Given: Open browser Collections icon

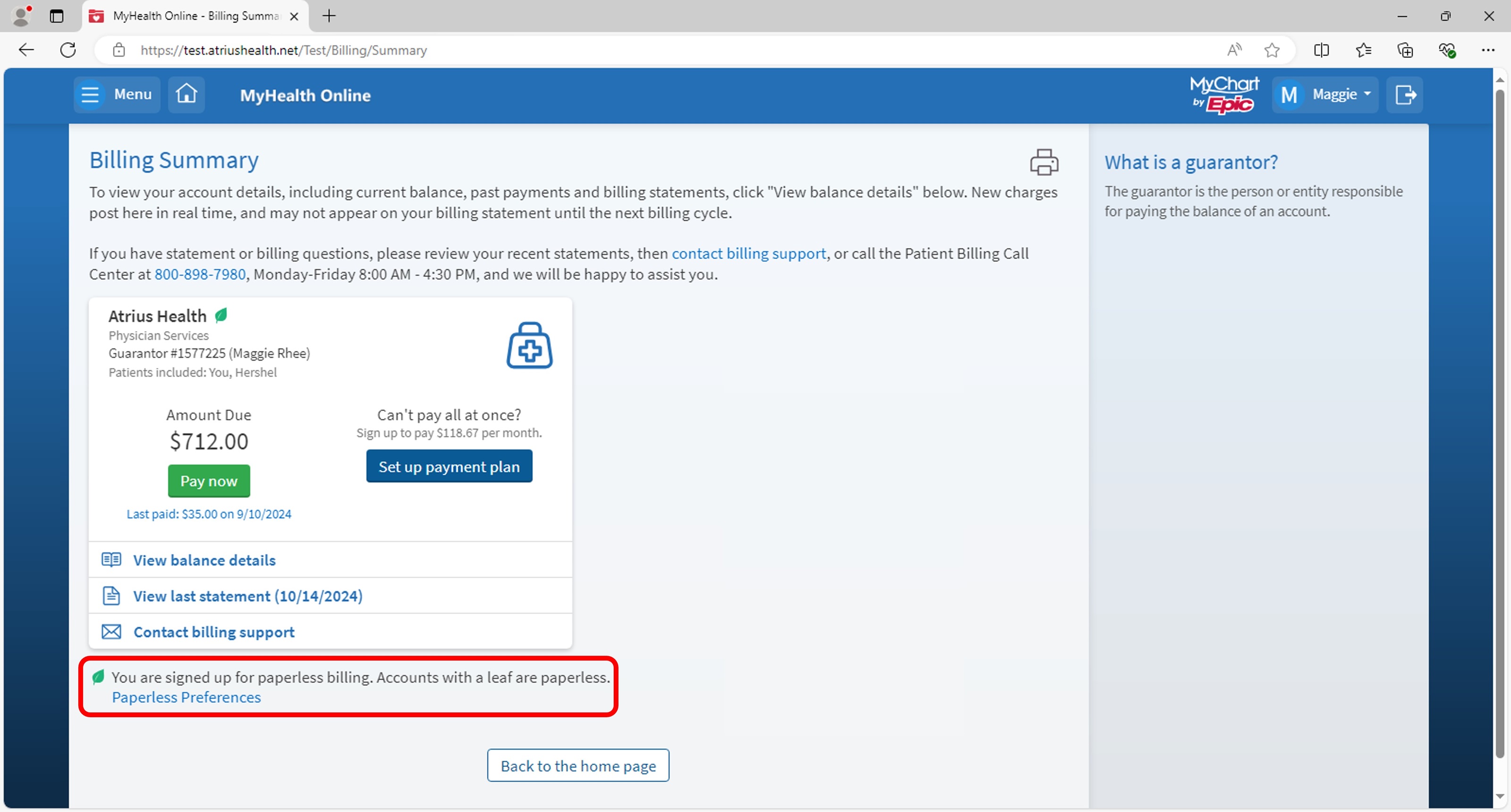Looking at the screenshot, I should 1405,51.
